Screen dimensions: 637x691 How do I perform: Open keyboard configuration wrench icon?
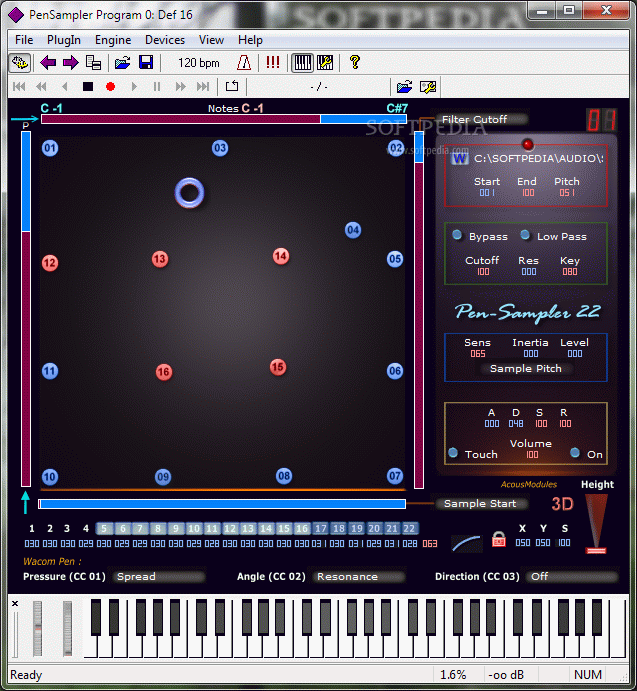coord(325,63)
